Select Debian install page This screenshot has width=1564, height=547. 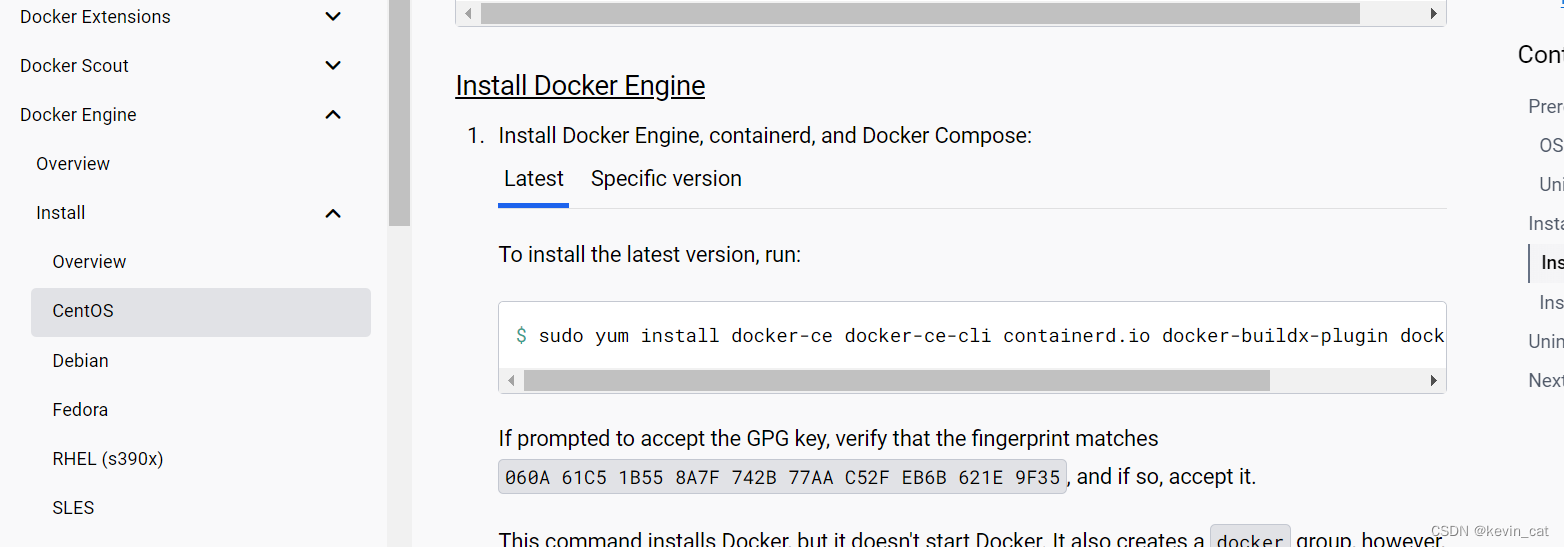[x=80, y=361]
